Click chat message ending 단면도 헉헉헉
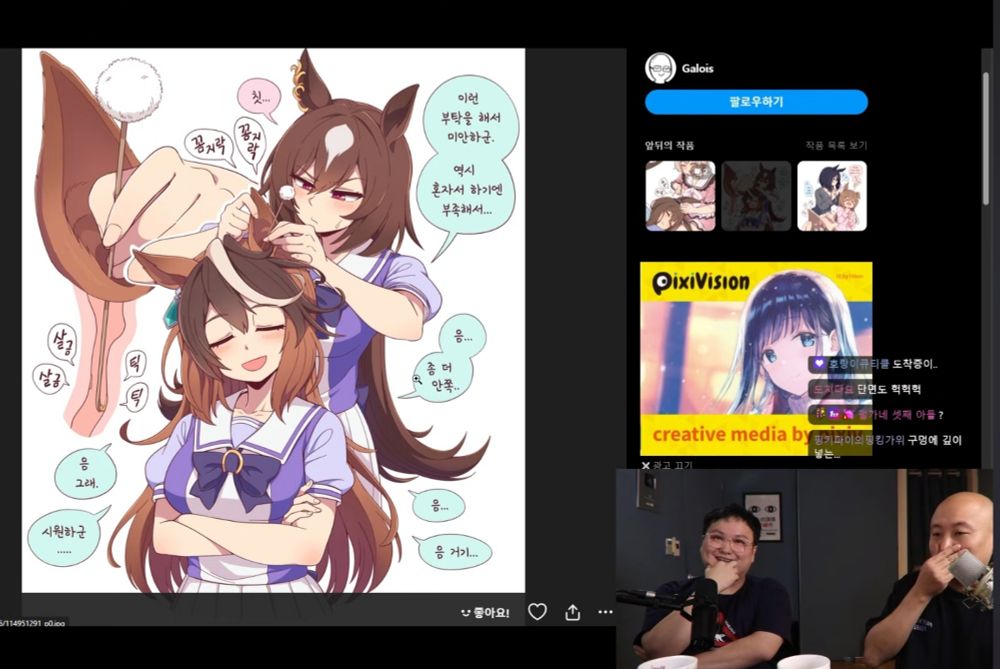 point(867,389)
